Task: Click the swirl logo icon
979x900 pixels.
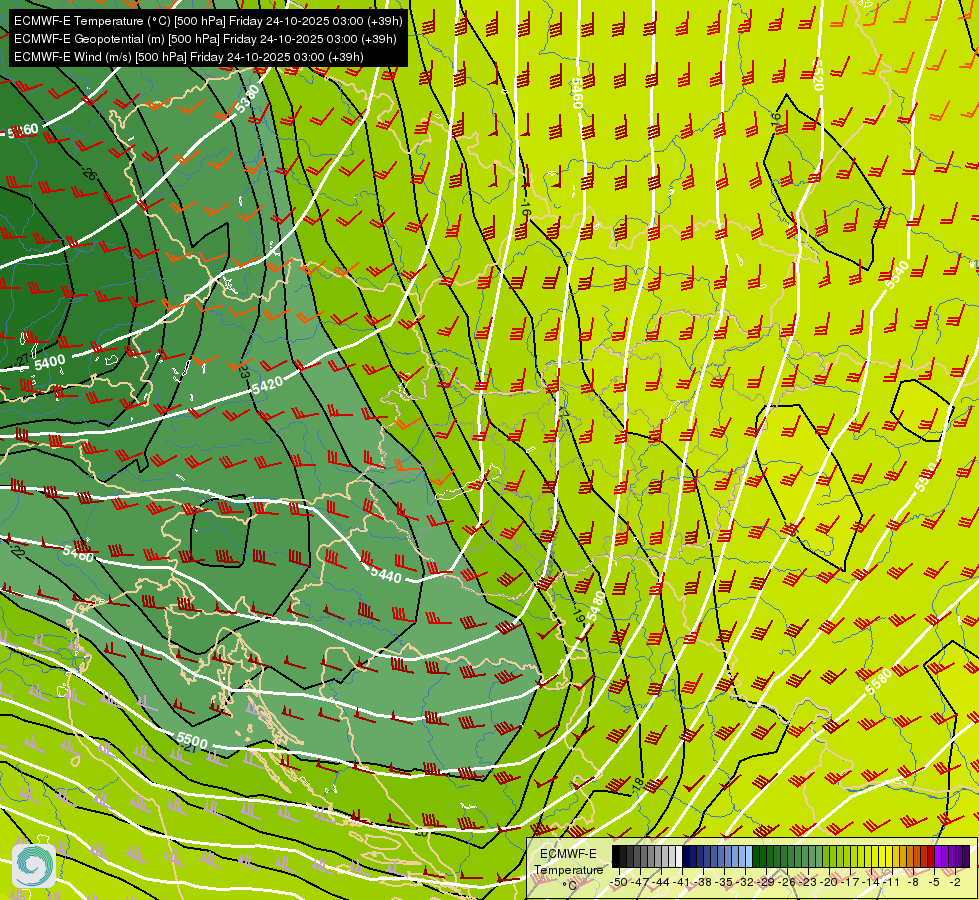Action: coord(34,865)
